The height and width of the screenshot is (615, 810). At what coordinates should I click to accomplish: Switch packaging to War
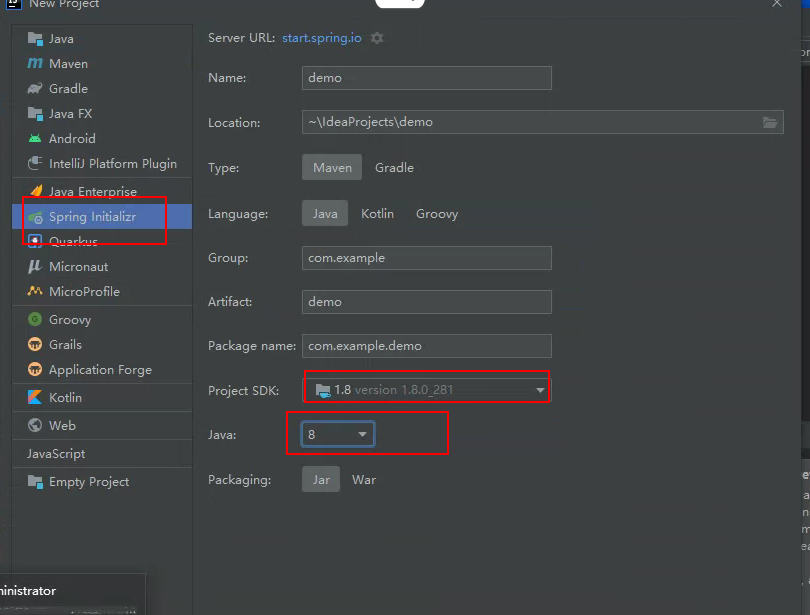tap(364, 480)
